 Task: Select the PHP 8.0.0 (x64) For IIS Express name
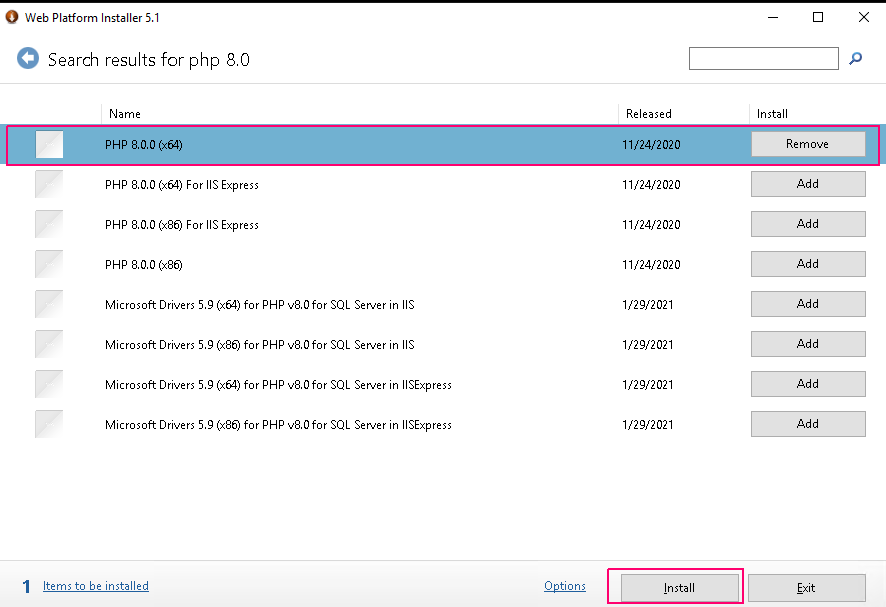tap(181, 185)
